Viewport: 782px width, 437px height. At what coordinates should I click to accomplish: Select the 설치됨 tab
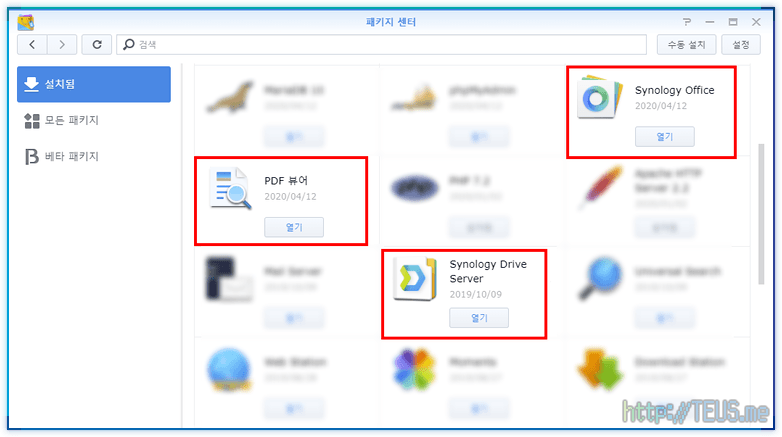point(94,84)
